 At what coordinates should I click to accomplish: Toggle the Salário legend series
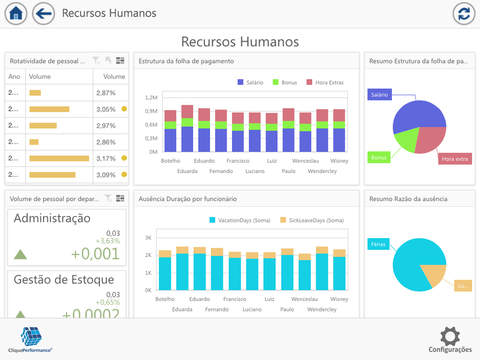point(250,82)
